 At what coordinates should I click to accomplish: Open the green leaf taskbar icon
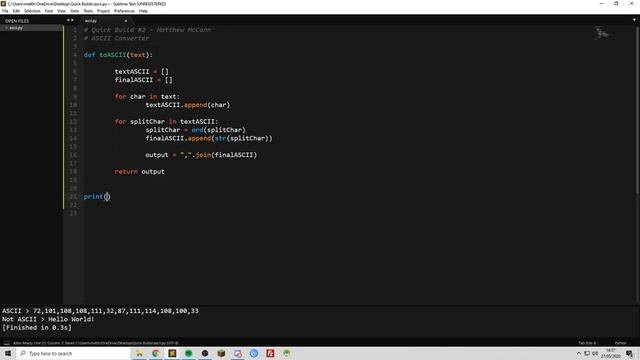287,353
